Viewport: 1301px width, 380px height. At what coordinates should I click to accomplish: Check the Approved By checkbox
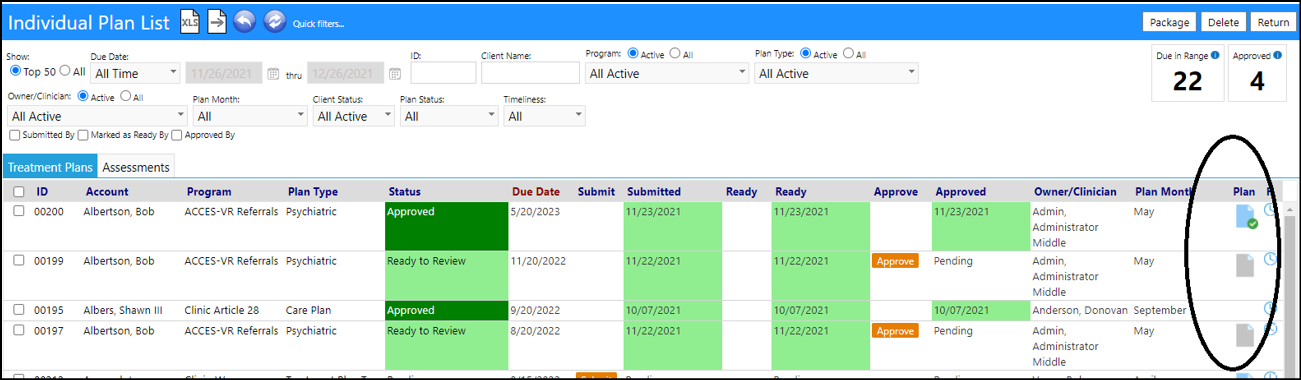[177, 135]
